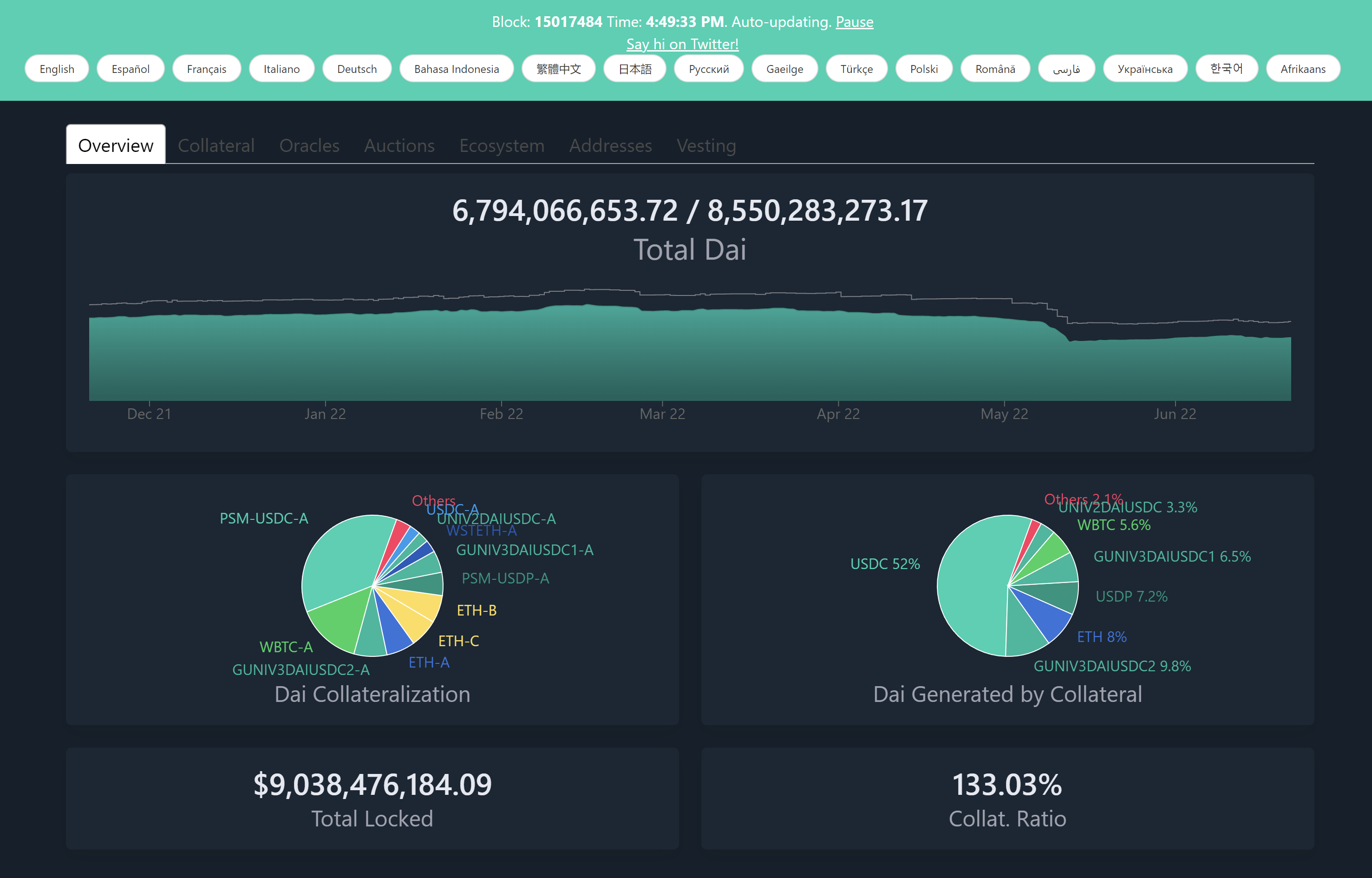
Task: Select Polski language button
Action: pos(924,68)
